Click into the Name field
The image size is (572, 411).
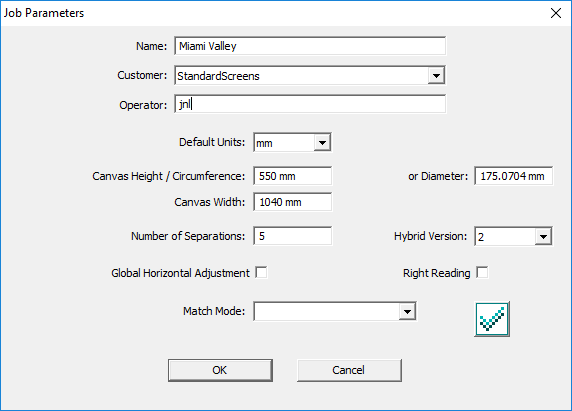click(x=310, y=46)
